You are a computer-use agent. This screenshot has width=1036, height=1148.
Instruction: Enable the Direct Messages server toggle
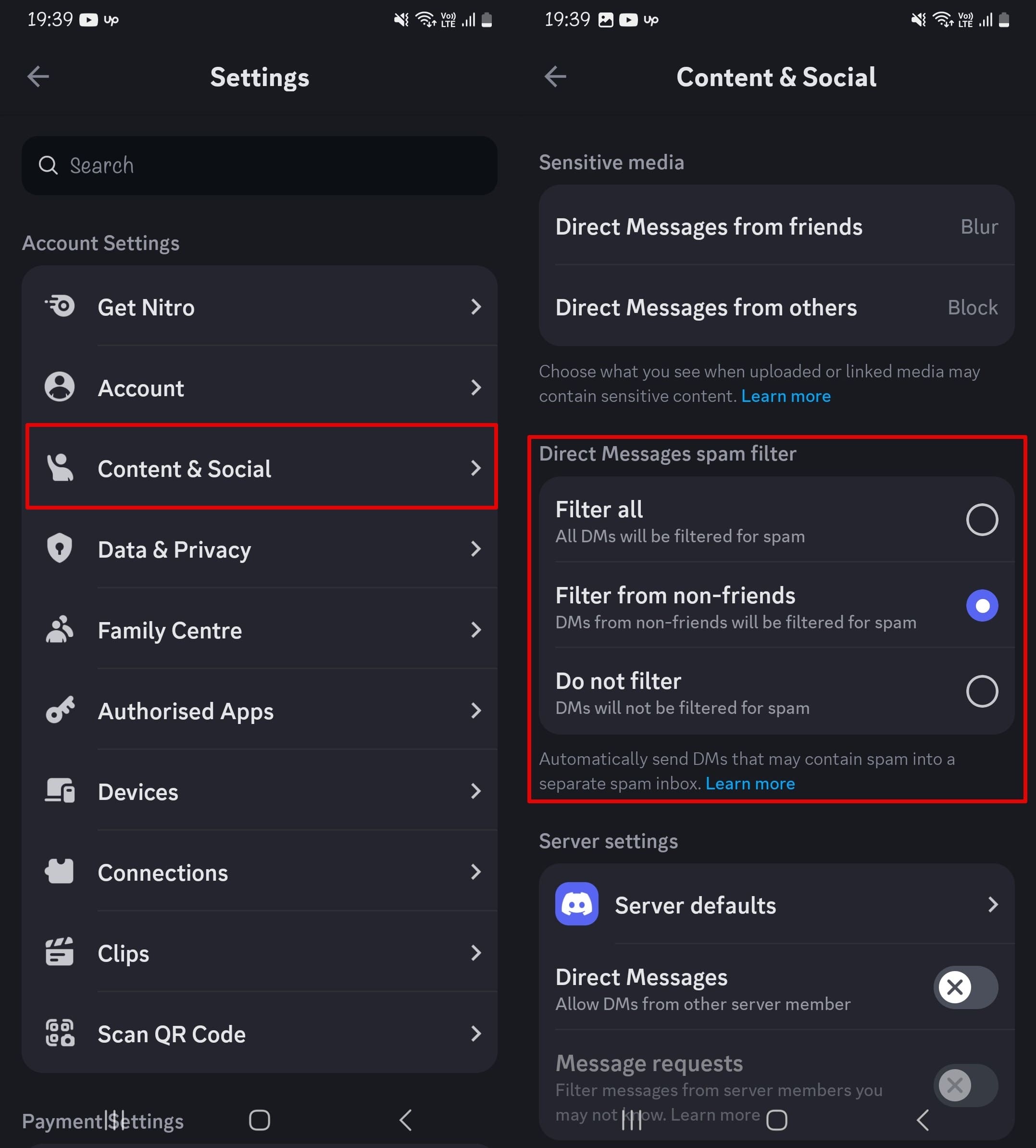pos(965,987)
